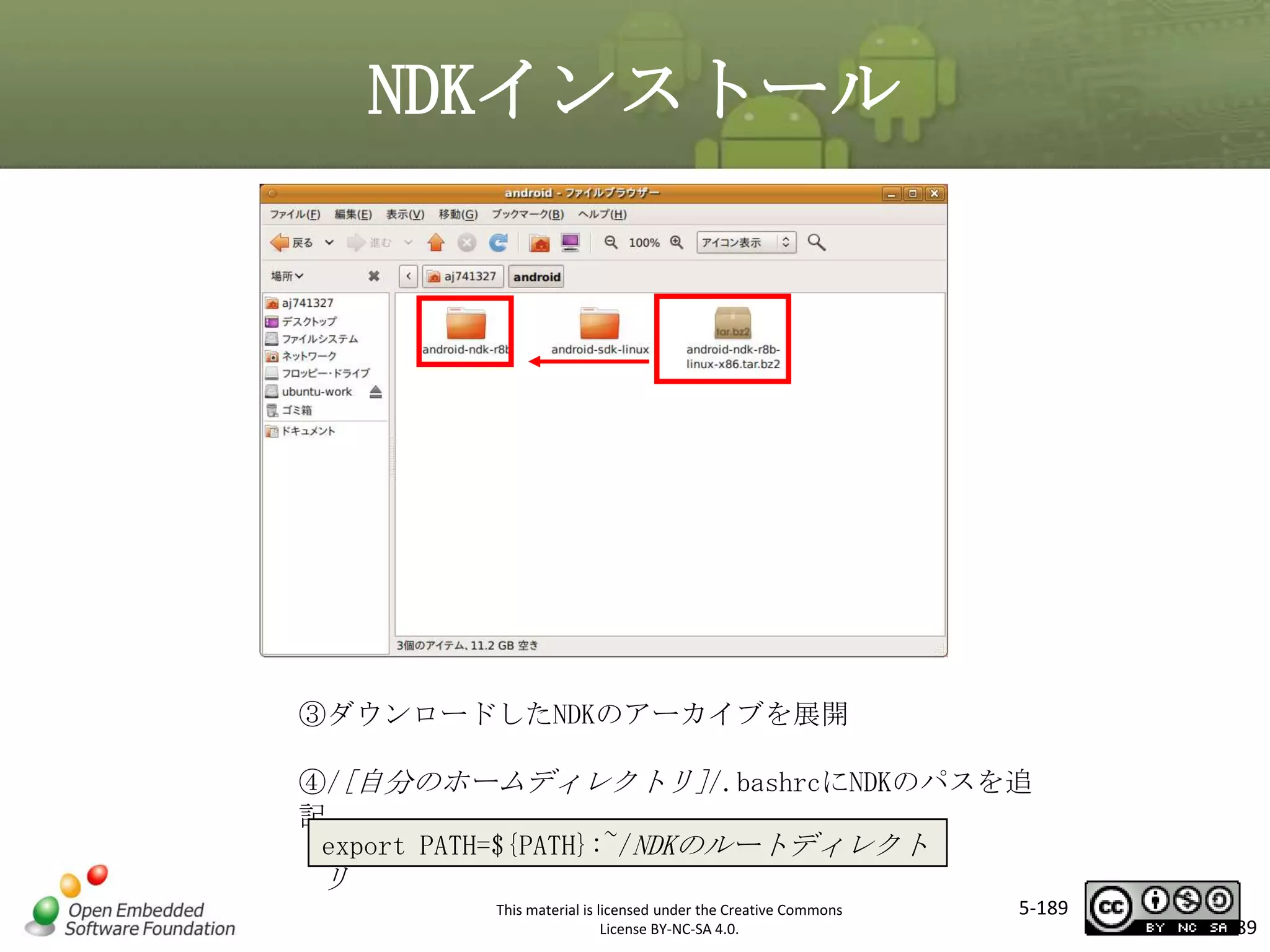Open the Home folder toolbar icon
1270x952 pixels.
coord(540,243)
